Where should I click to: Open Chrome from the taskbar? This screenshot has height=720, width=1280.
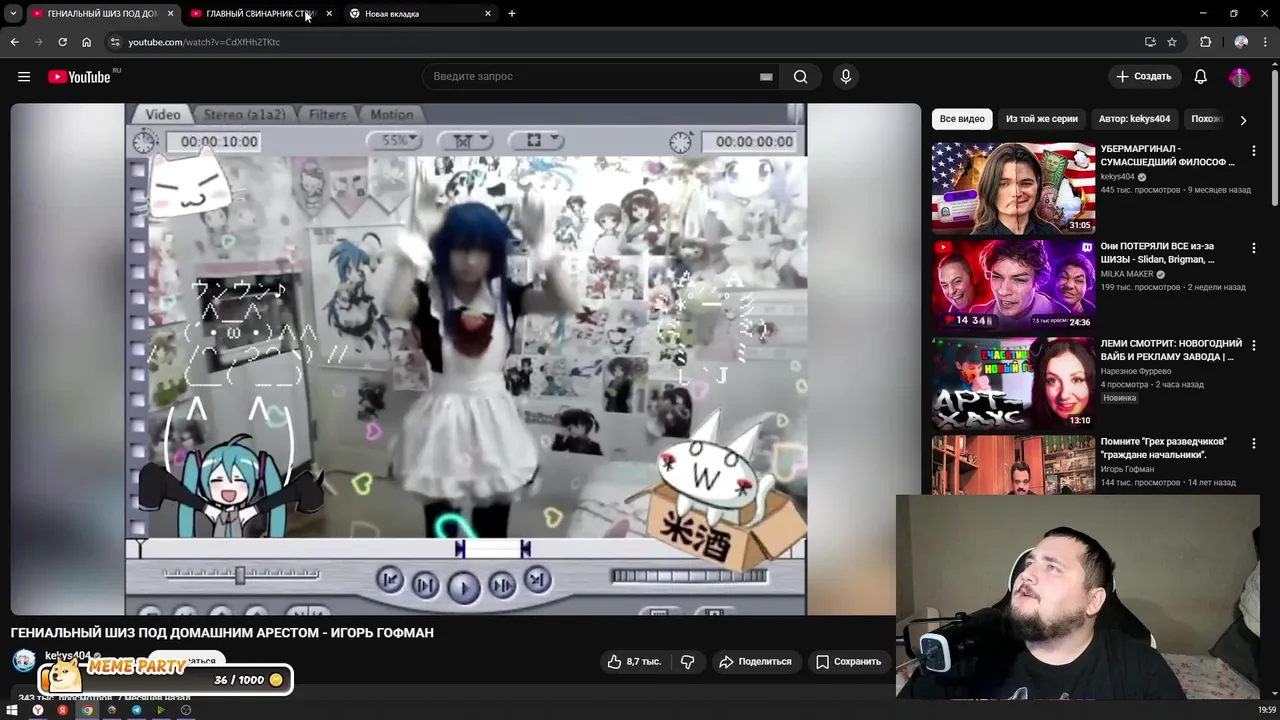click(87, 710)
